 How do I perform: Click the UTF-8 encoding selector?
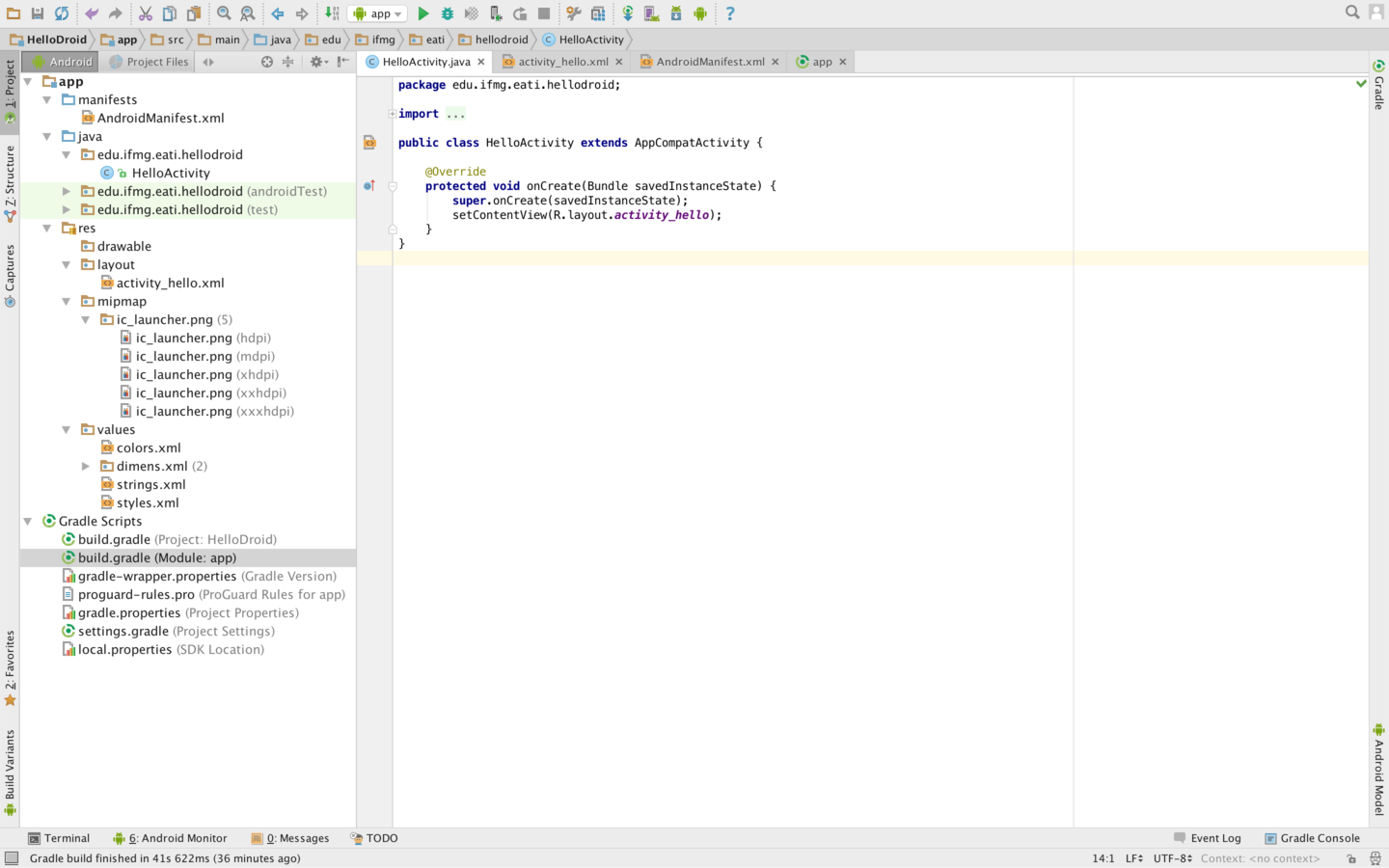coord(1172,858)
